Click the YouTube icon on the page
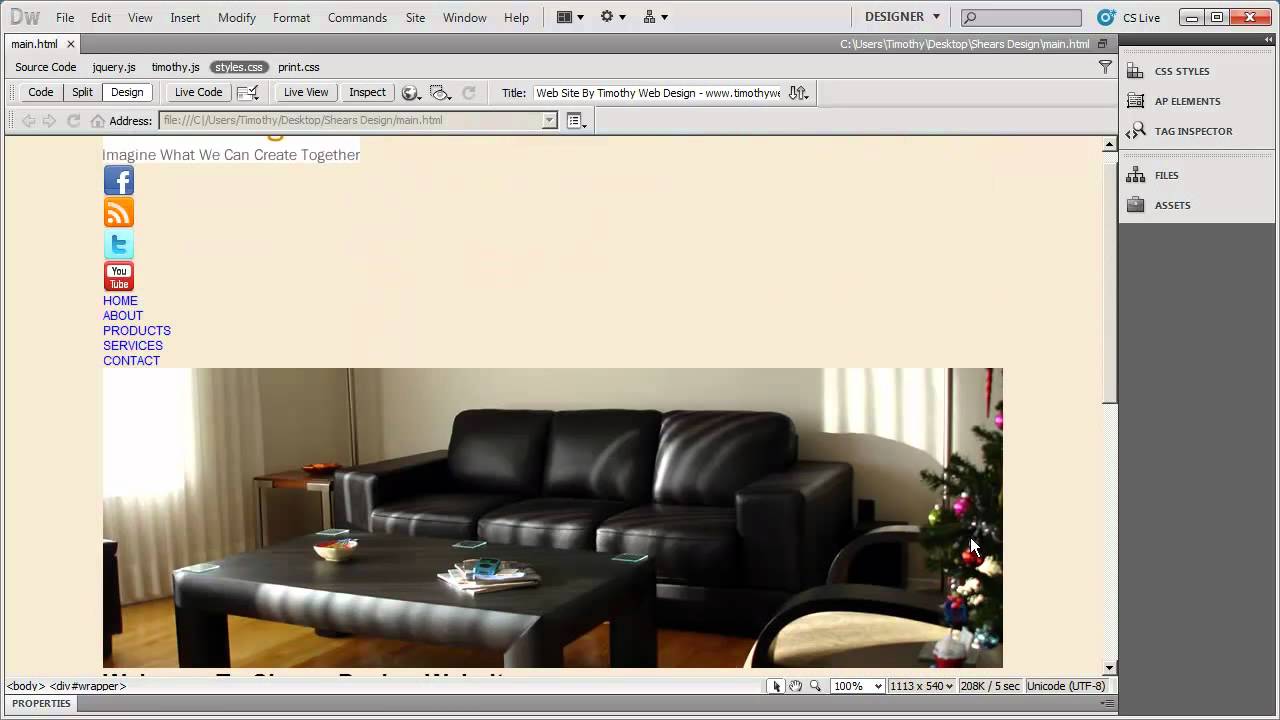 tap(119, 277)
